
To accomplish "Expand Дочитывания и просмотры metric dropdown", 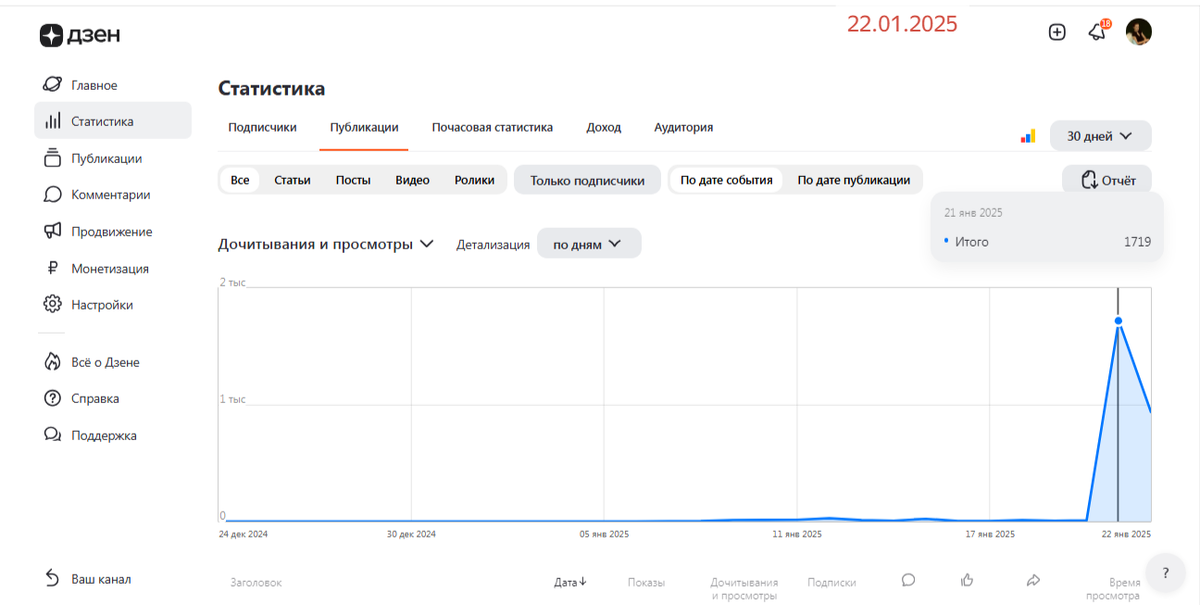I will pyautogui.click(x=326, y=244).
